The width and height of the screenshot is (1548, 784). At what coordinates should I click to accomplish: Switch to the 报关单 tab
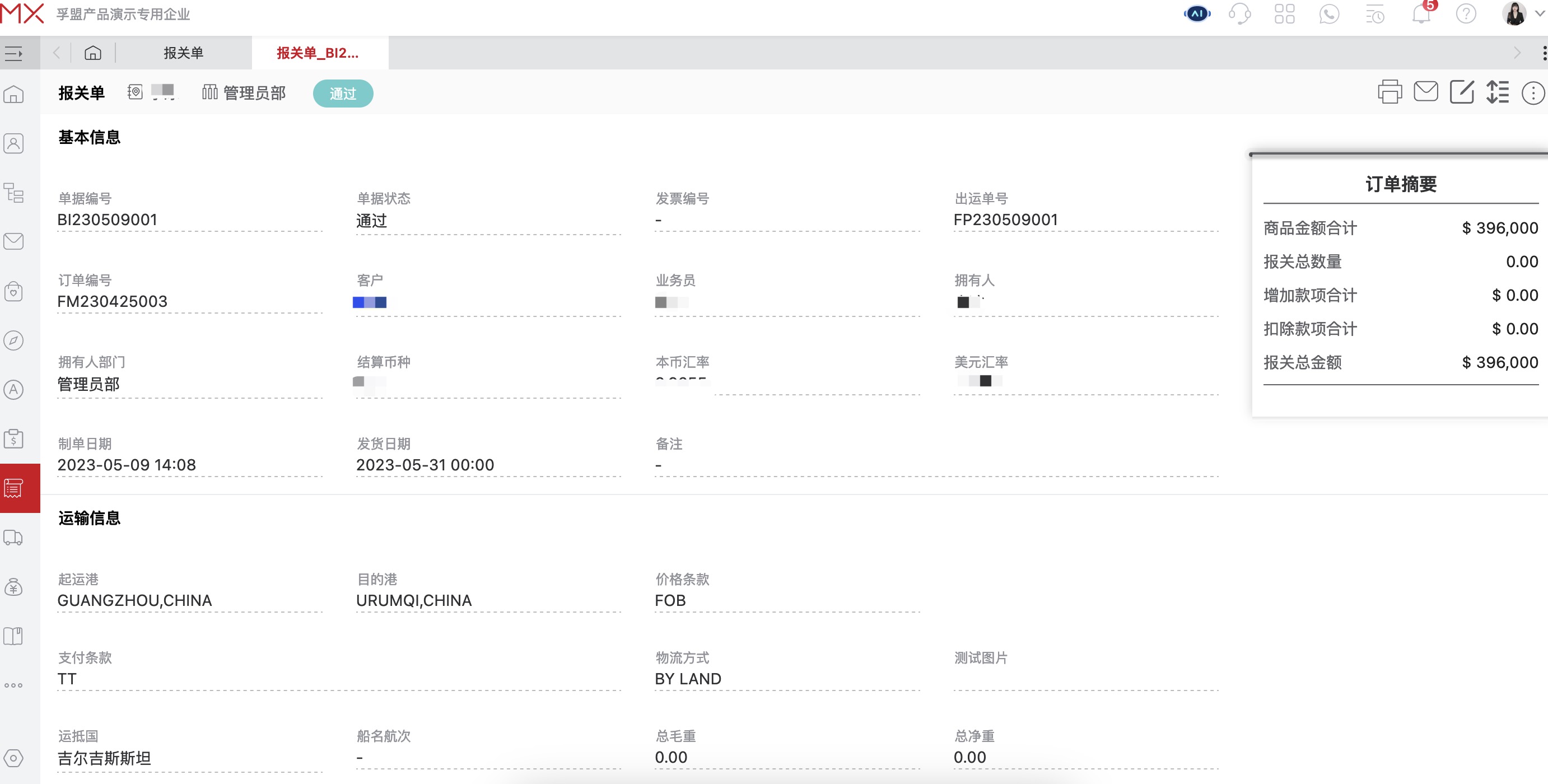tap(184, 53)
